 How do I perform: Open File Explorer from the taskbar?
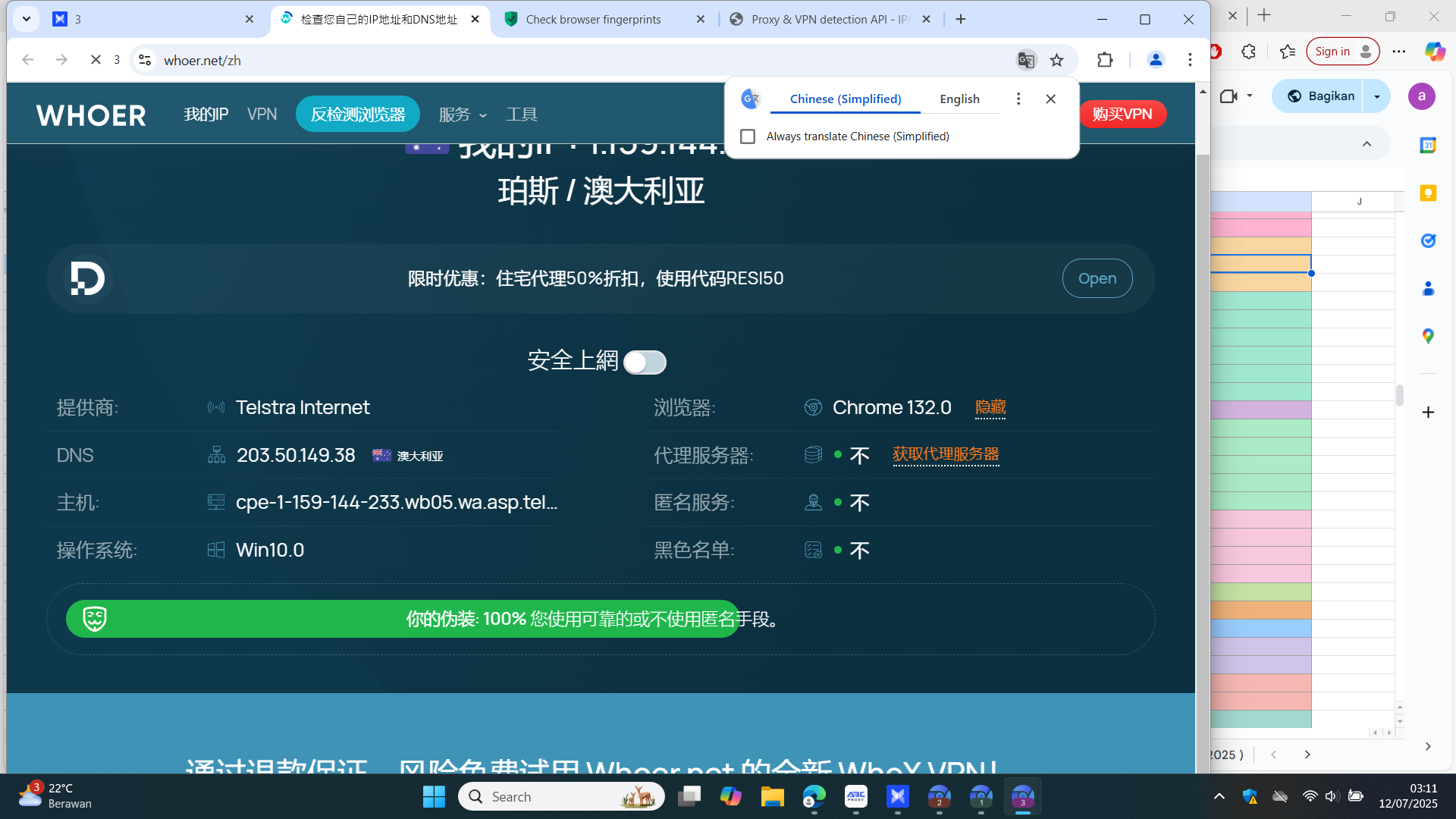coord(772,796)
